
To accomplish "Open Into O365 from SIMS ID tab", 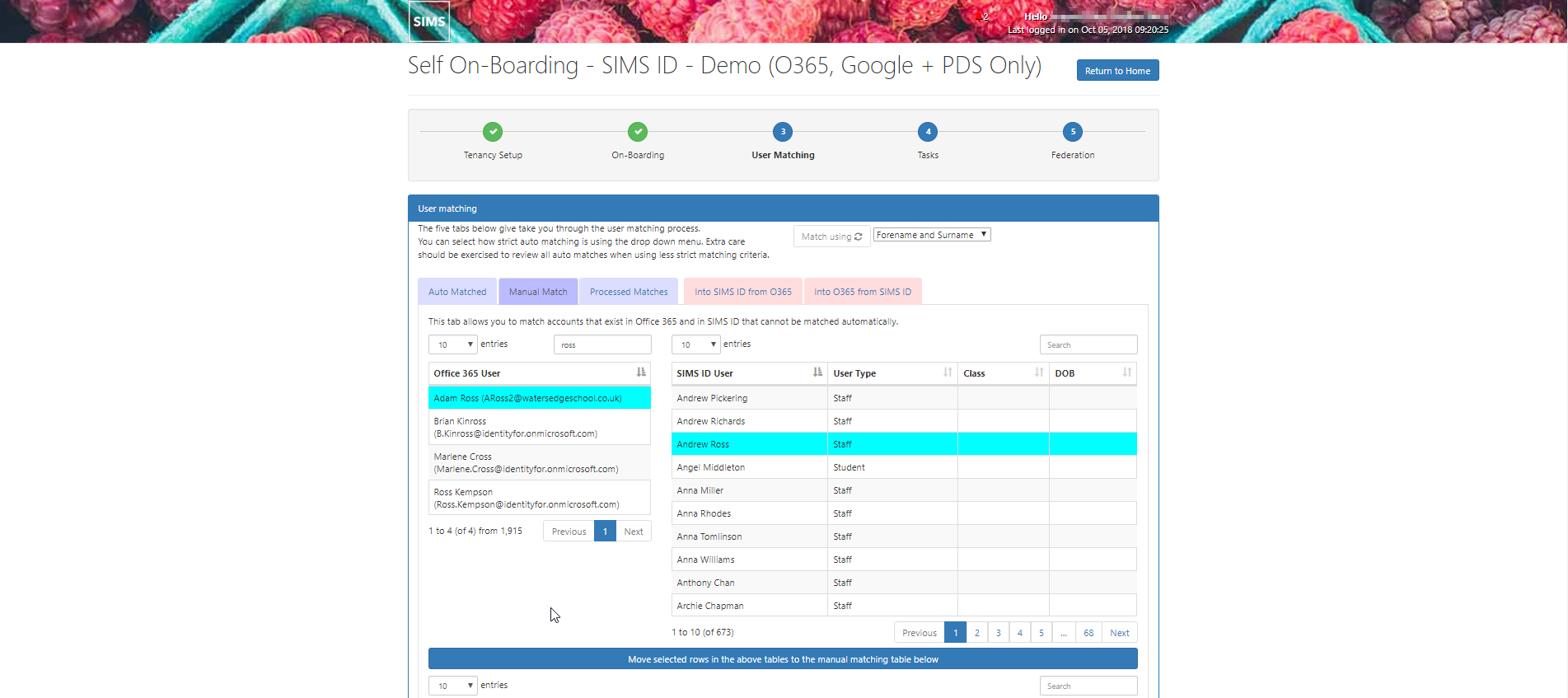I will (x=863, y=292).
